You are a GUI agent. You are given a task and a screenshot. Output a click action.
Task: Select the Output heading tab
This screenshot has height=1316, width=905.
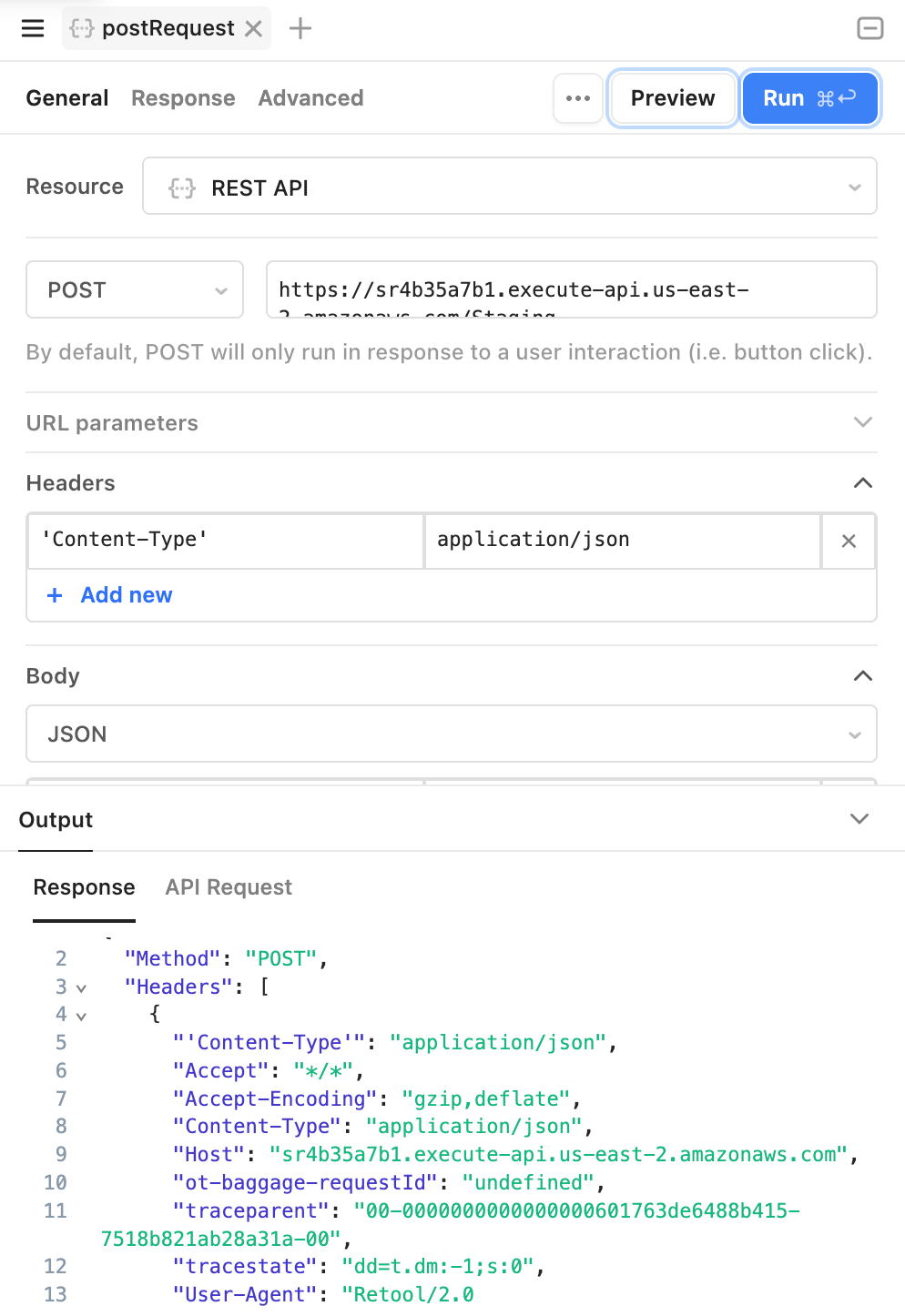pos(56,820)
